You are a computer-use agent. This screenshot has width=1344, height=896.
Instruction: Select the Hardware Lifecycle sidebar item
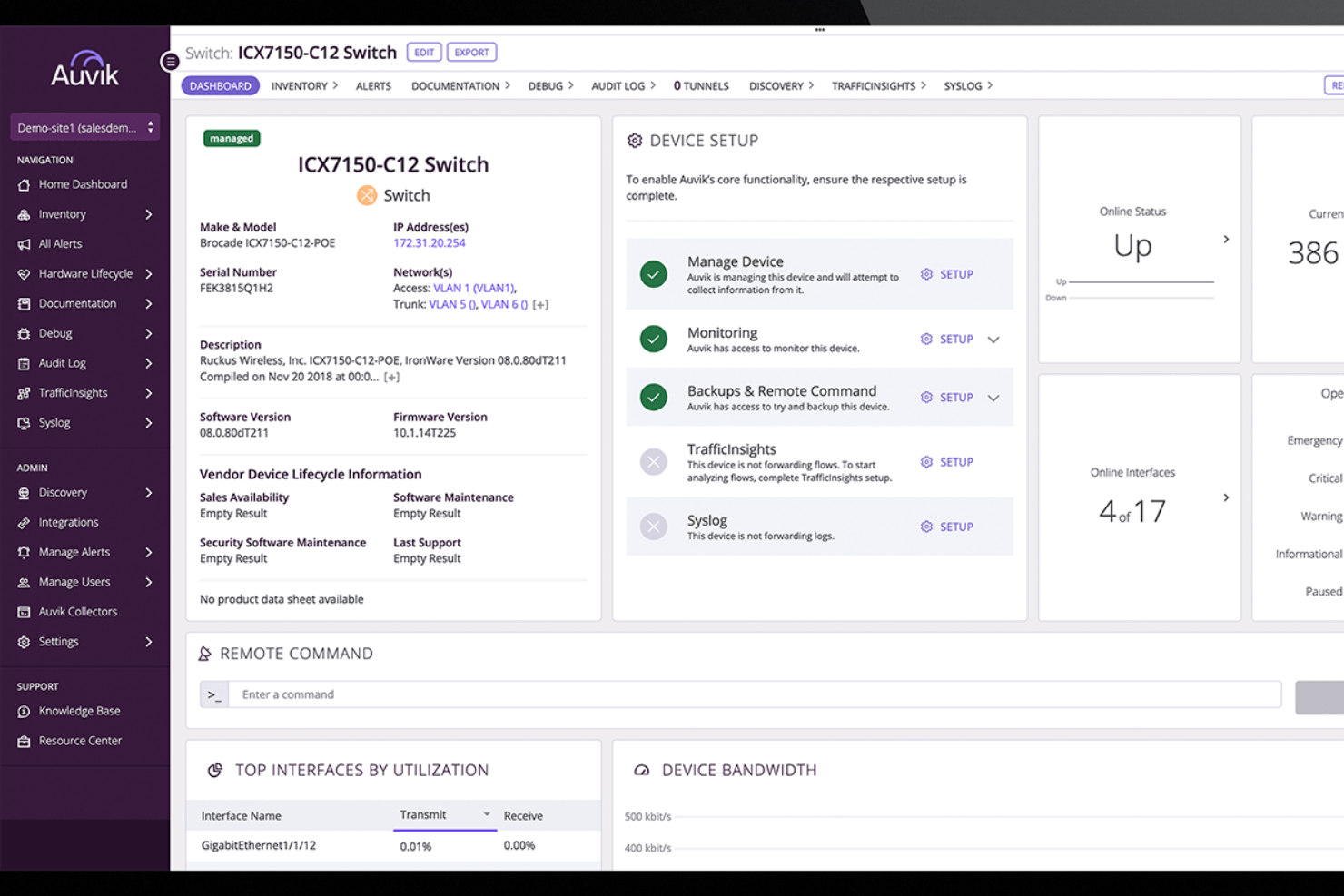coord(85,273)
